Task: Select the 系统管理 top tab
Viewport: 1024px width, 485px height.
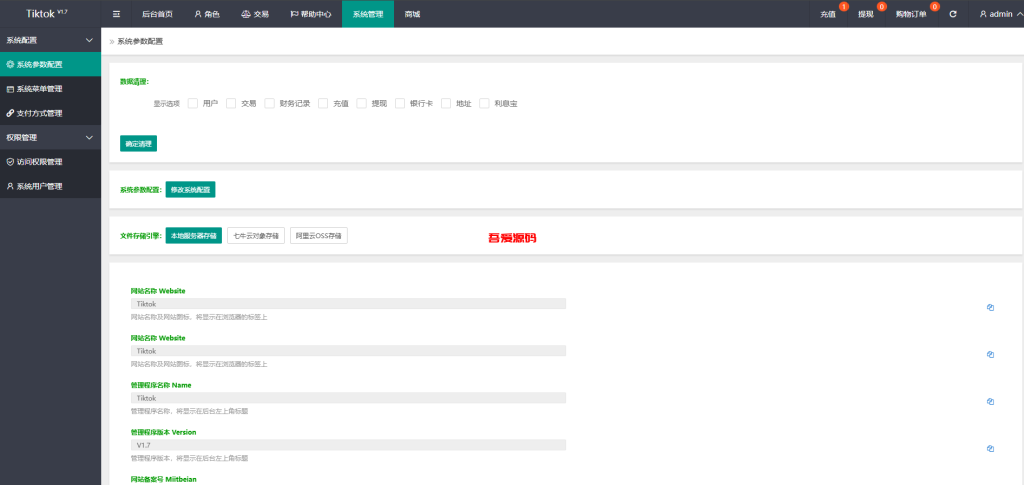Action: (x=368, y=14)
